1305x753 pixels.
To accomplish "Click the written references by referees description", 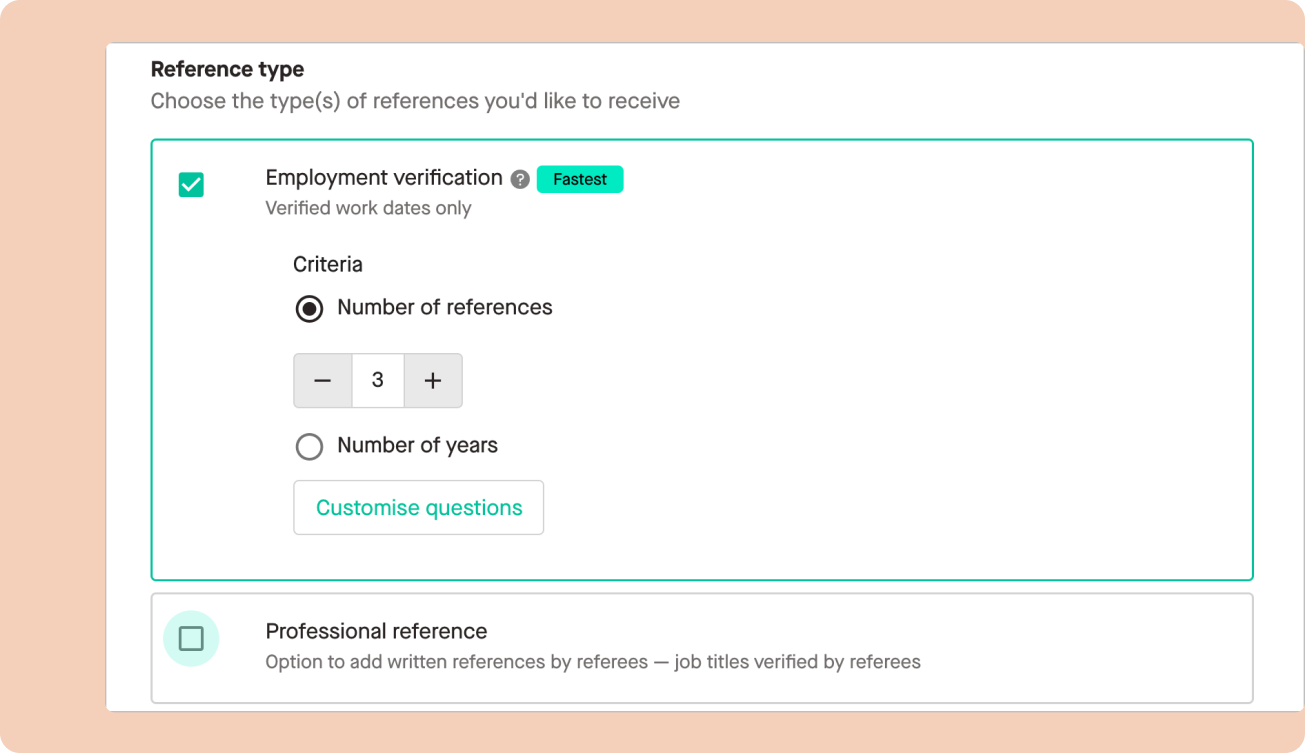I will [x=593, y=662].
